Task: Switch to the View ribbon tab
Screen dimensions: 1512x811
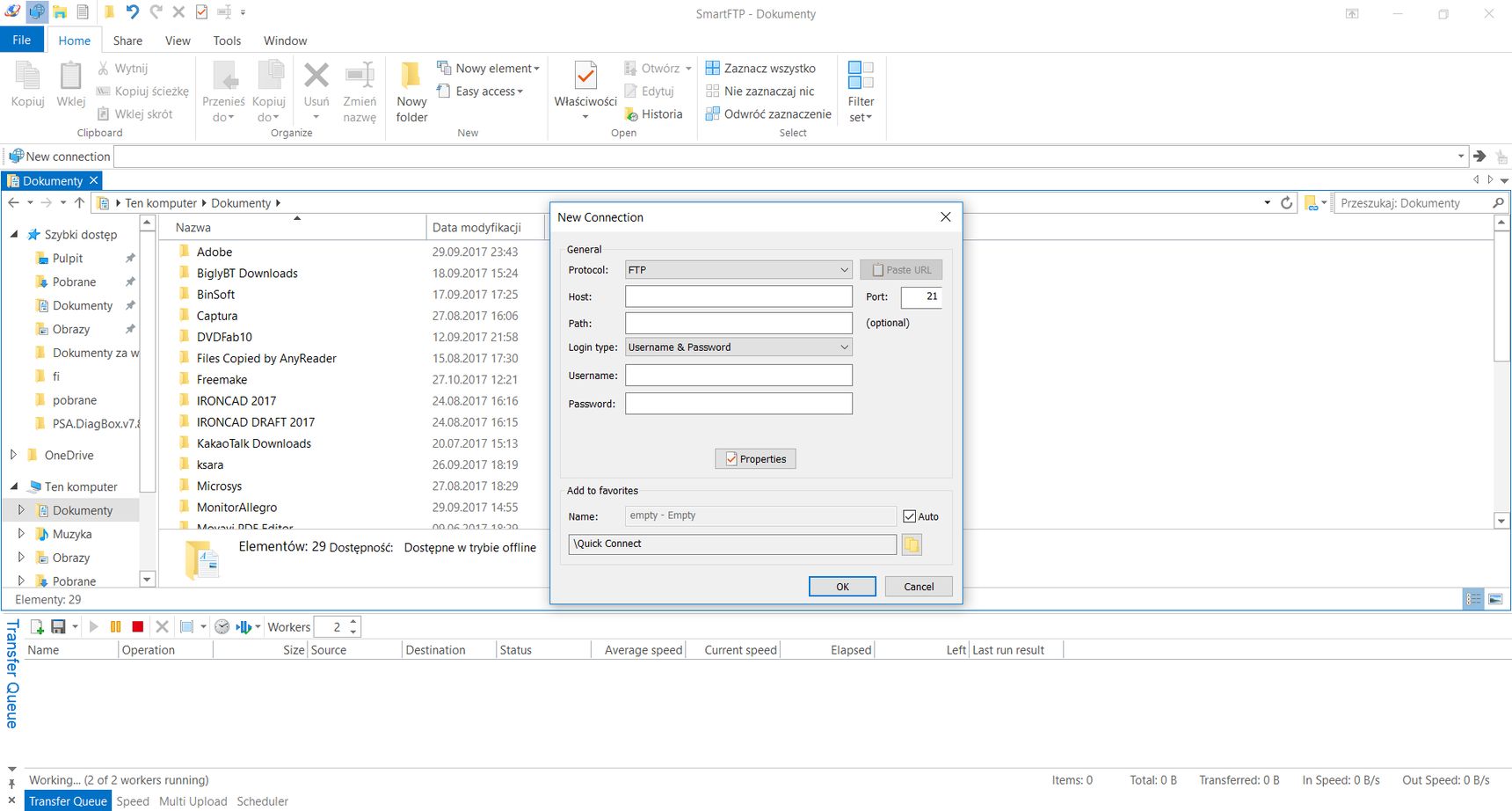Action: tap(178, 40)
